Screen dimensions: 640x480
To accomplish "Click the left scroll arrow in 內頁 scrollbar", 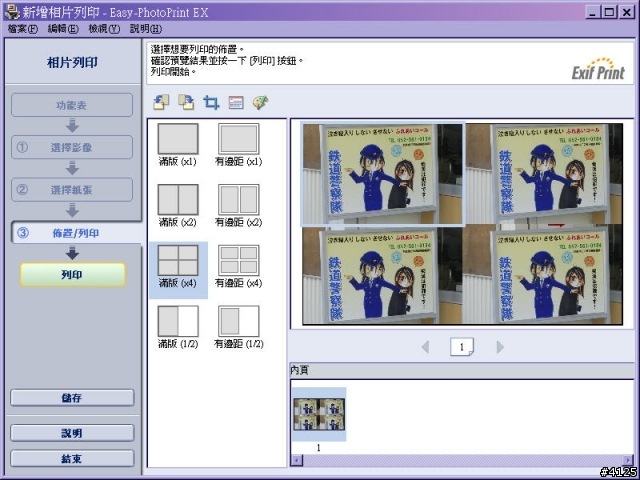I will coord(297,460).
